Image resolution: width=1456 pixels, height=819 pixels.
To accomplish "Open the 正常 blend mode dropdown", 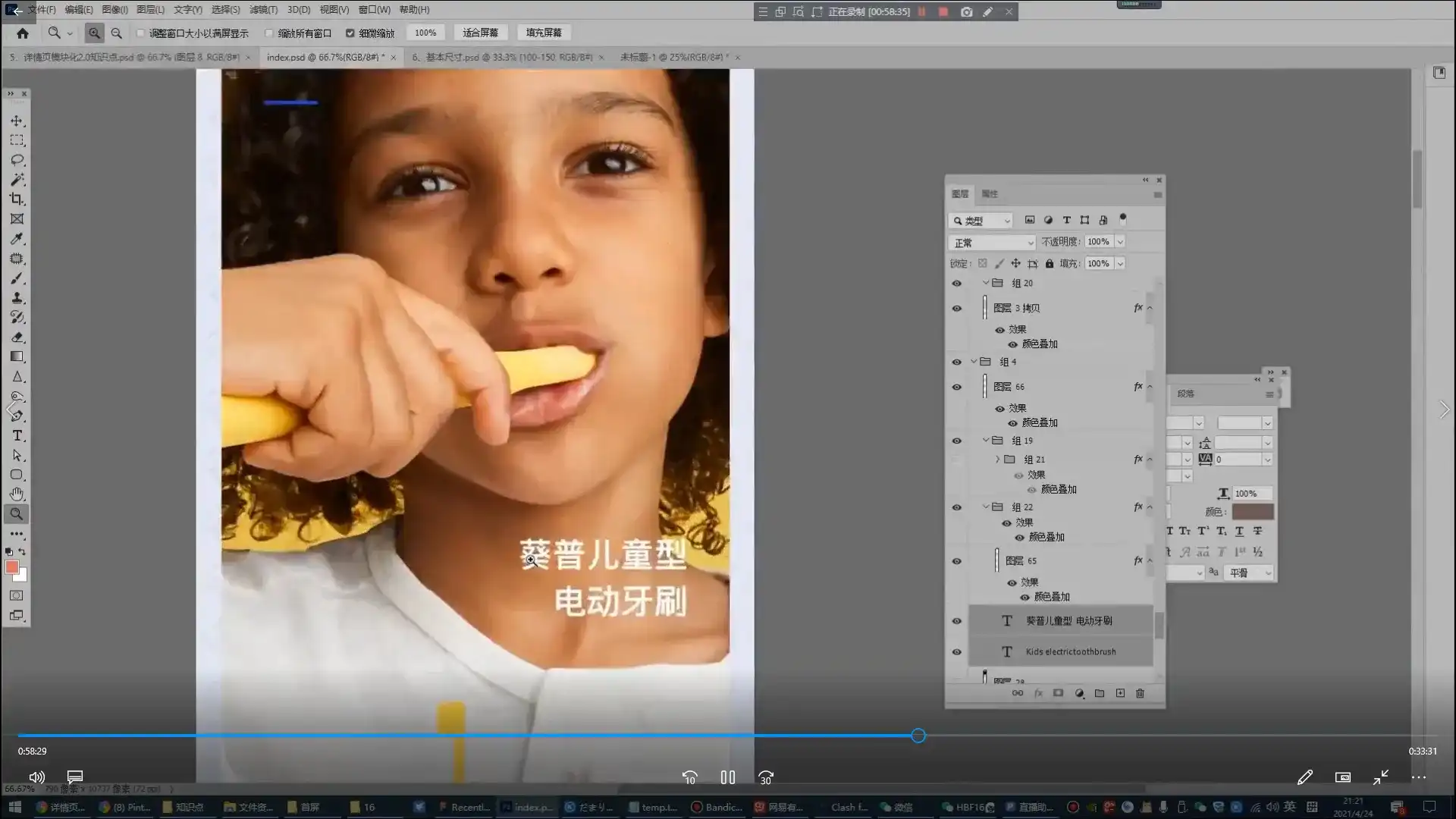I will pyautogui.click(x=991, y=241).
